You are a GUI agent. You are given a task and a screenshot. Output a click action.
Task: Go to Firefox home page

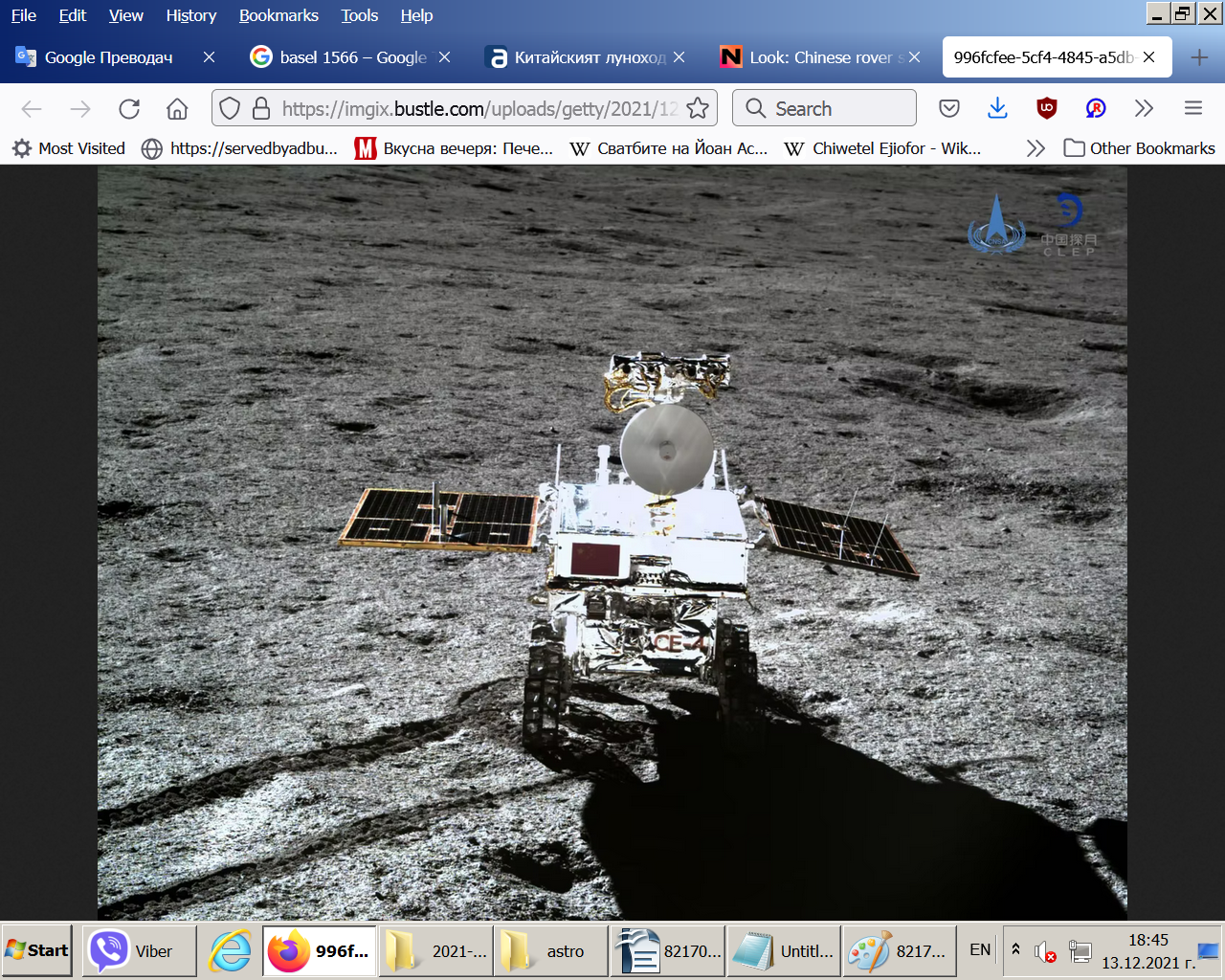point(177,109)
